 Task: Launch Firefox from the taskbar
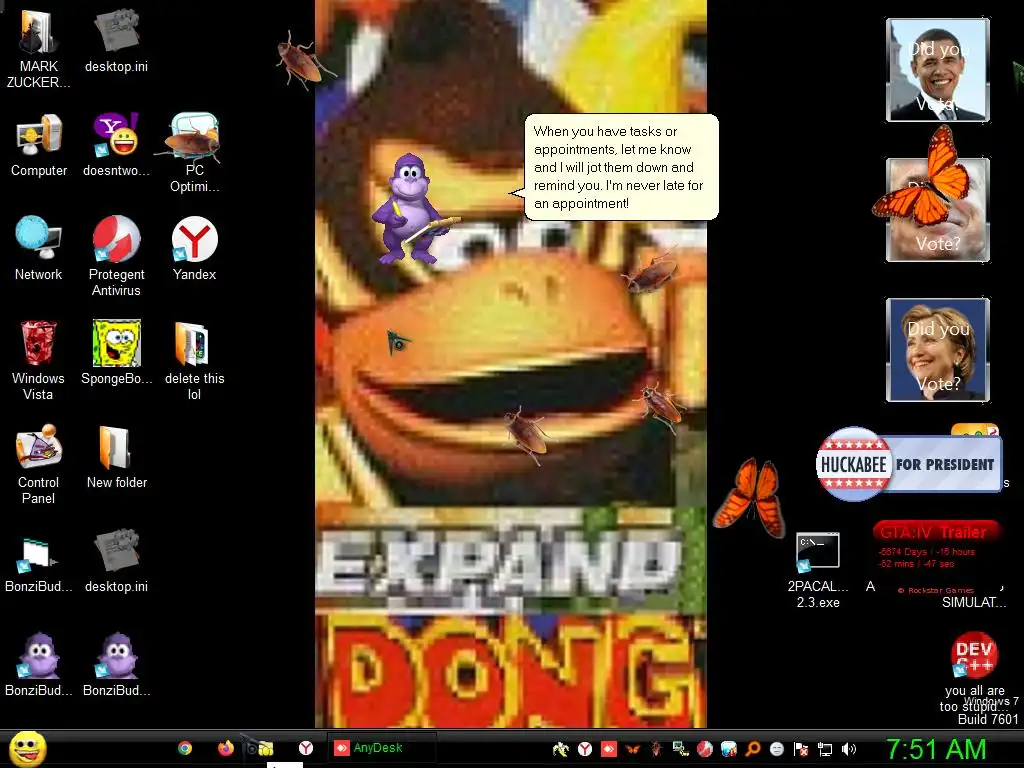[x=226, y=748]
